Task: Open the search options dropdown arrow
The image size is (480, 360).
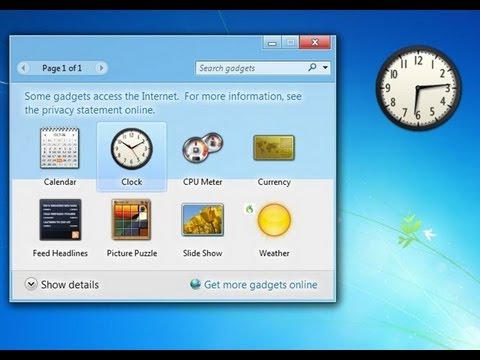Action: (x=325, y=68)
